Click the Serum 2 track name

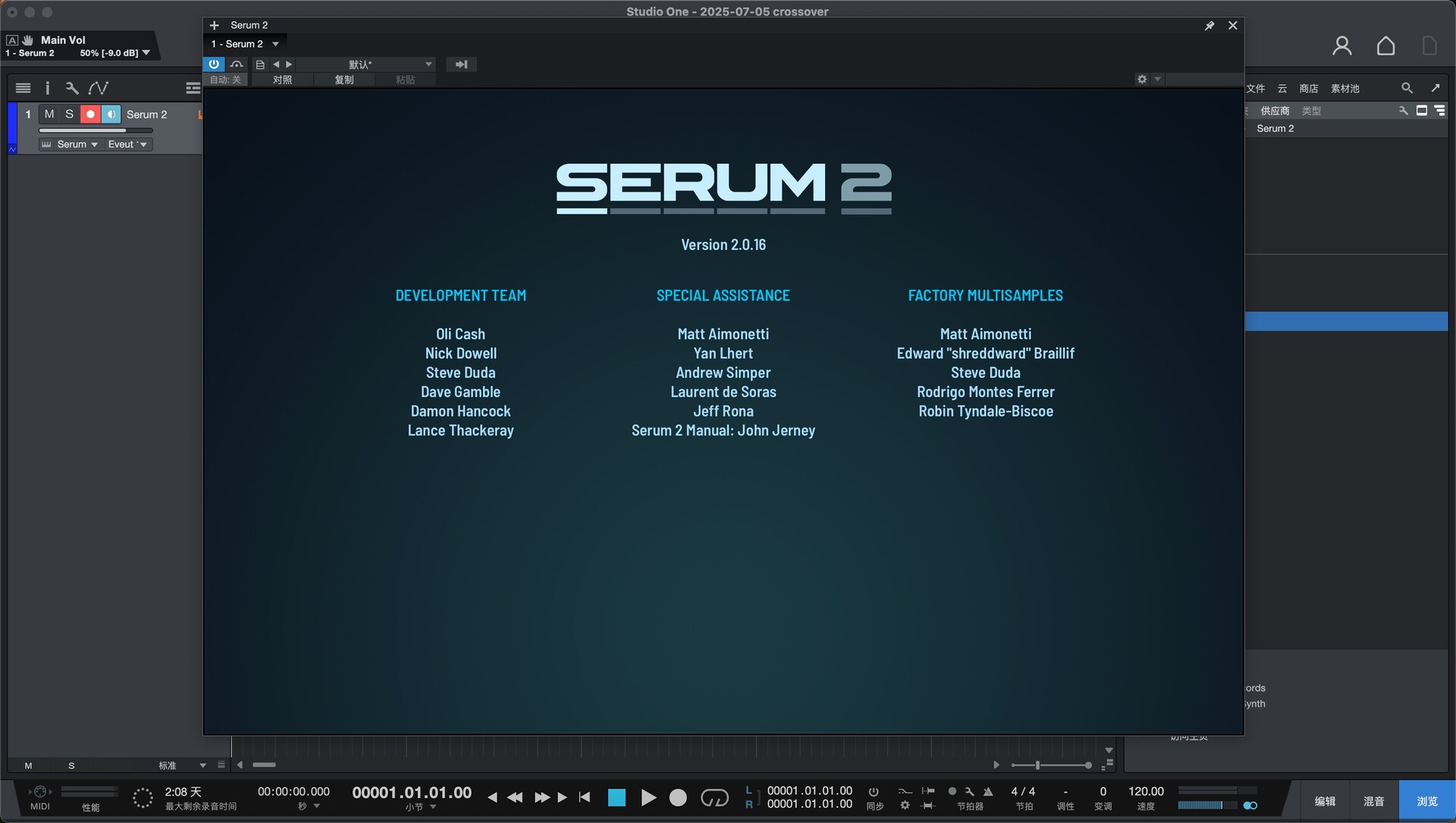(x=147, y=115)
